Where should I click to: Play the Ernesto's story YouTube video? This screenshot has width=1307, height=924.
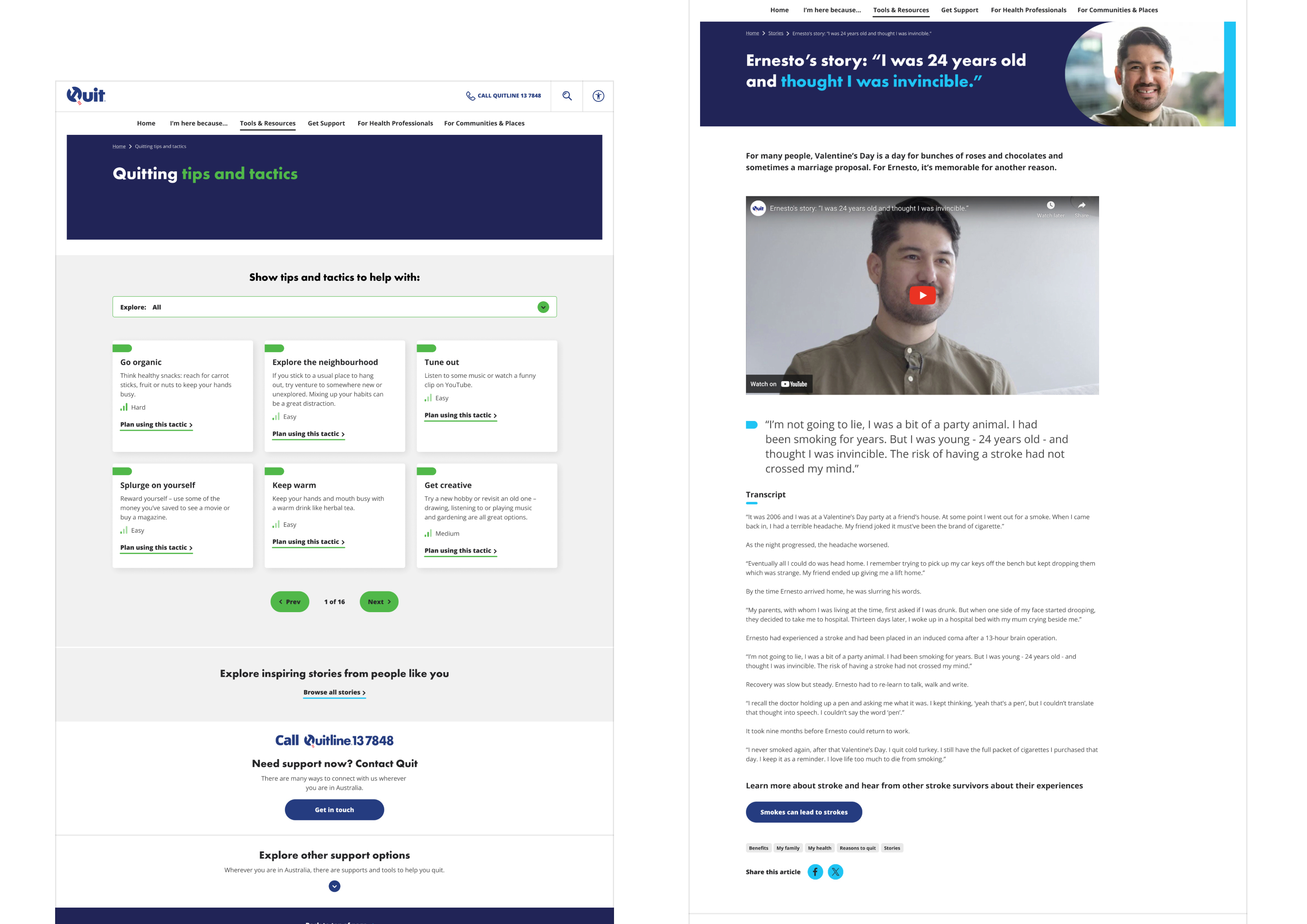(x=922, y=295)
